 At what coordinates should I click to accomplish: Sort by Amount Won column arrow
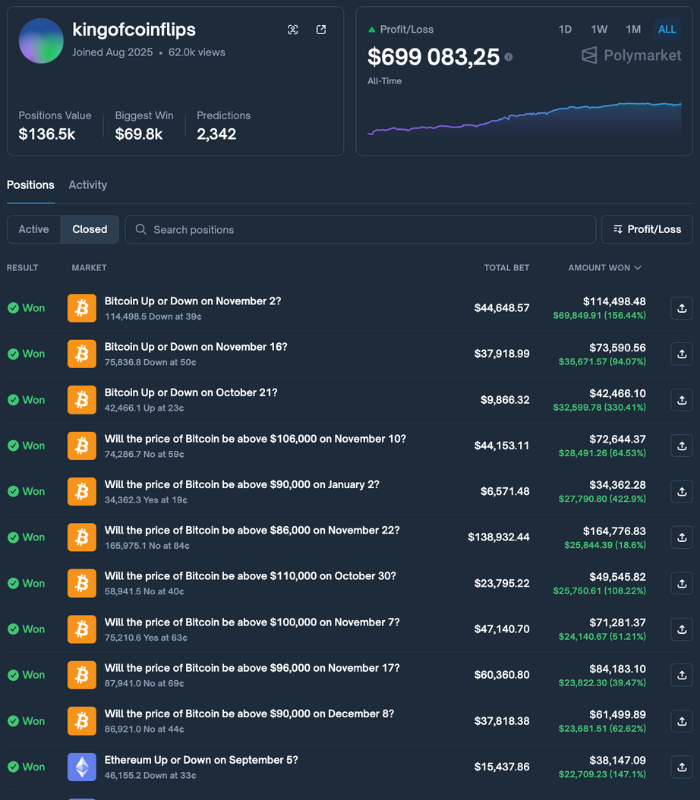(x=638, y=268)
